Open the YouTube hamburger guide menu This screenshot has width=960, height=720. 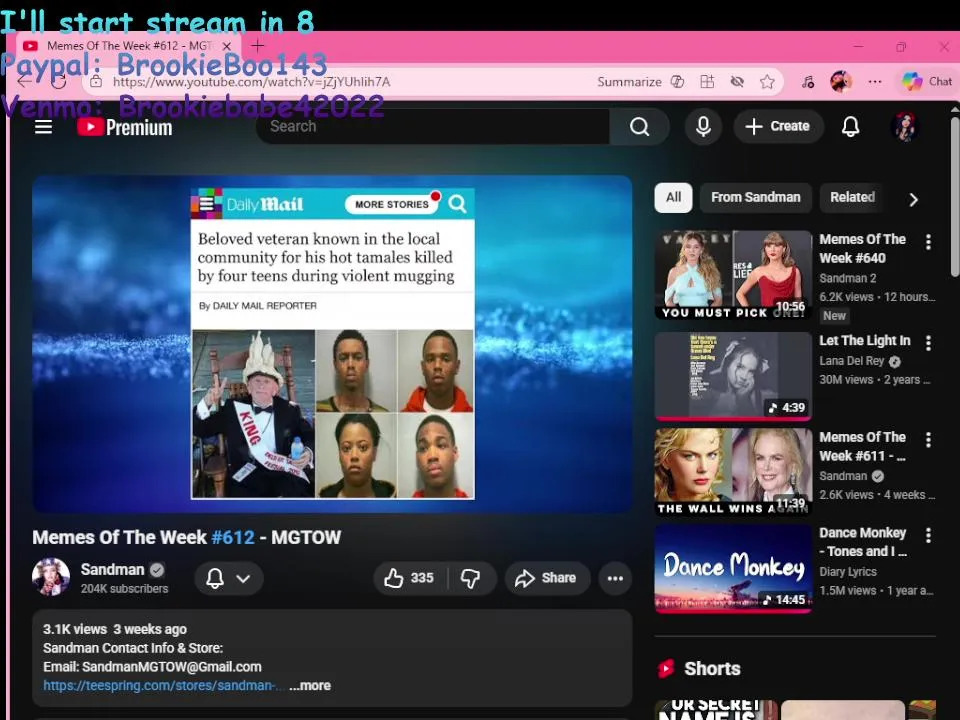pyautogui.click(x=43, y=127)
